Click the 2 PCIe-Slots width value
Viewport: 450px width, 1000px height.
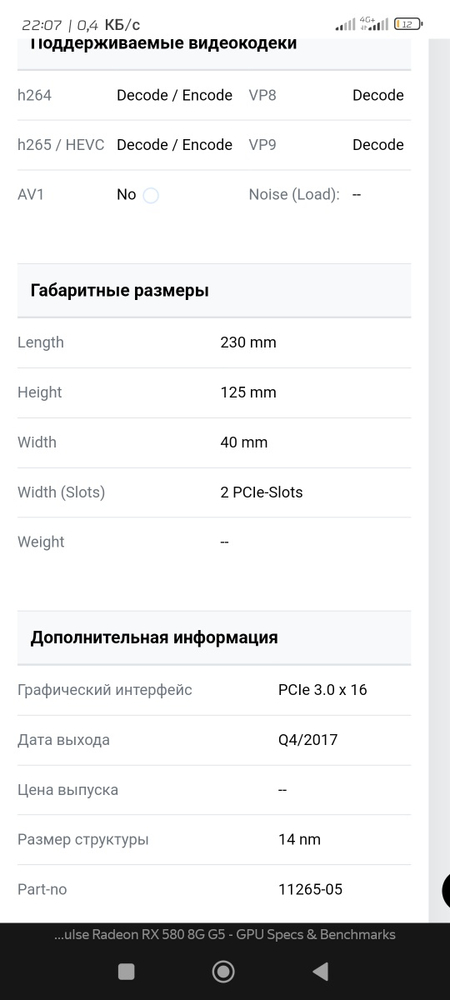point(261,492)
